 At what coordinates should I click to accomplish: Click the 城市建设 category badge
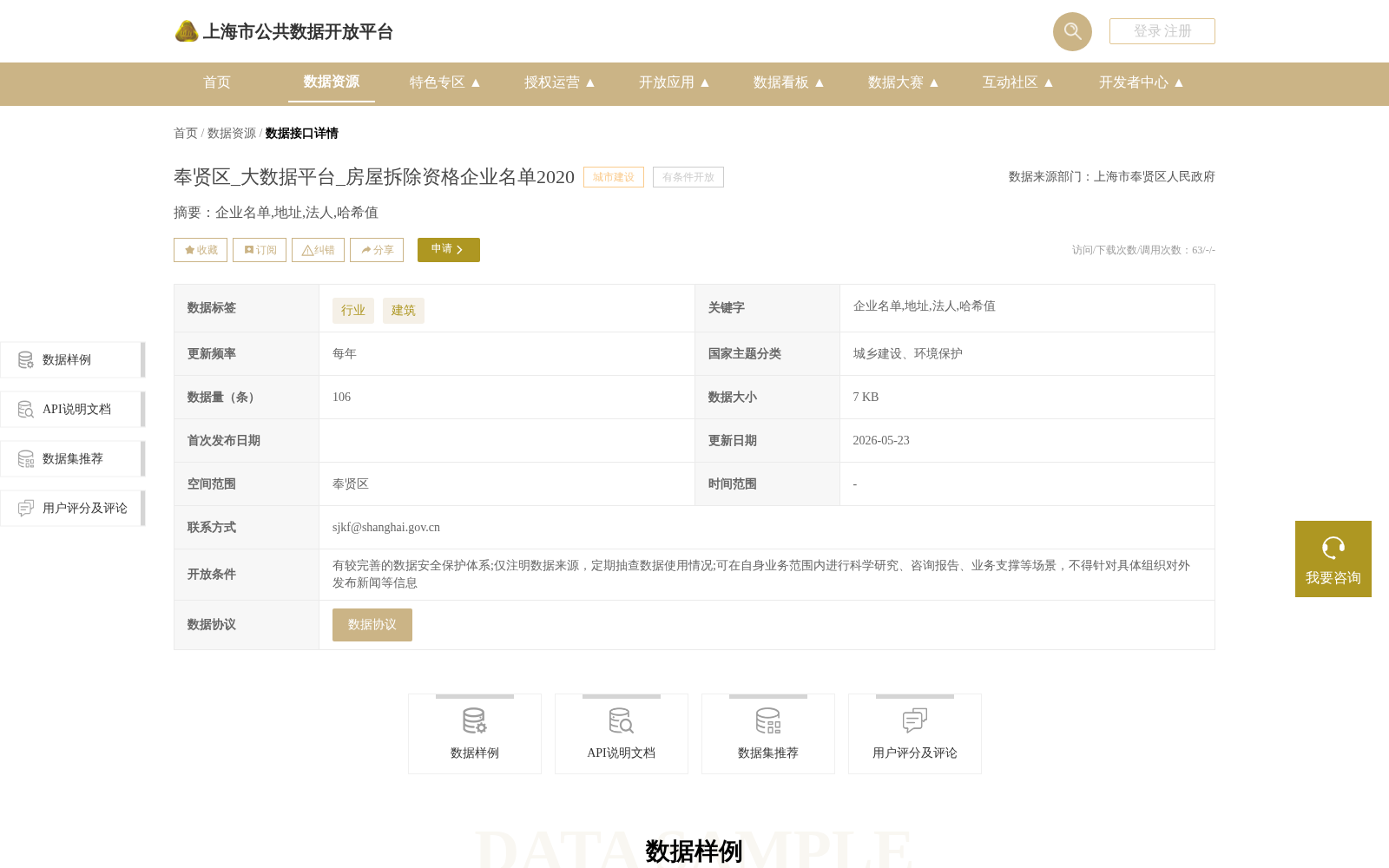(x=614, y=177)
